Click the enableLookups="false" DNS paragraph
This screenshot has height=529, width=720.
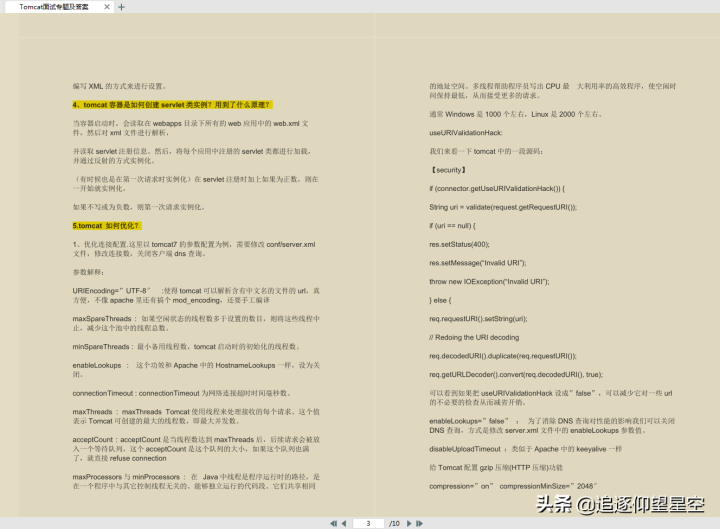point(552,425)
